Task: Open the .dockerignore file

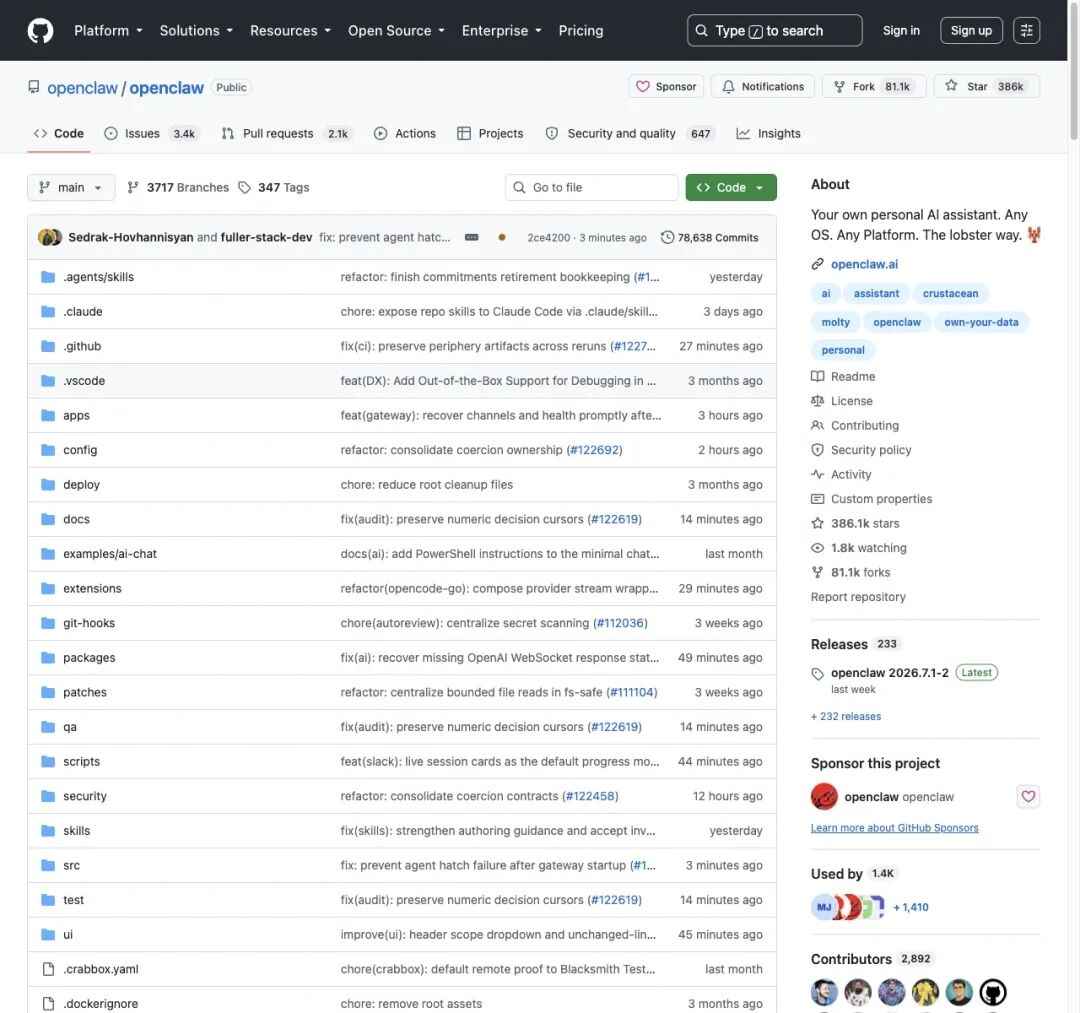Action: tap(101, 1003)
